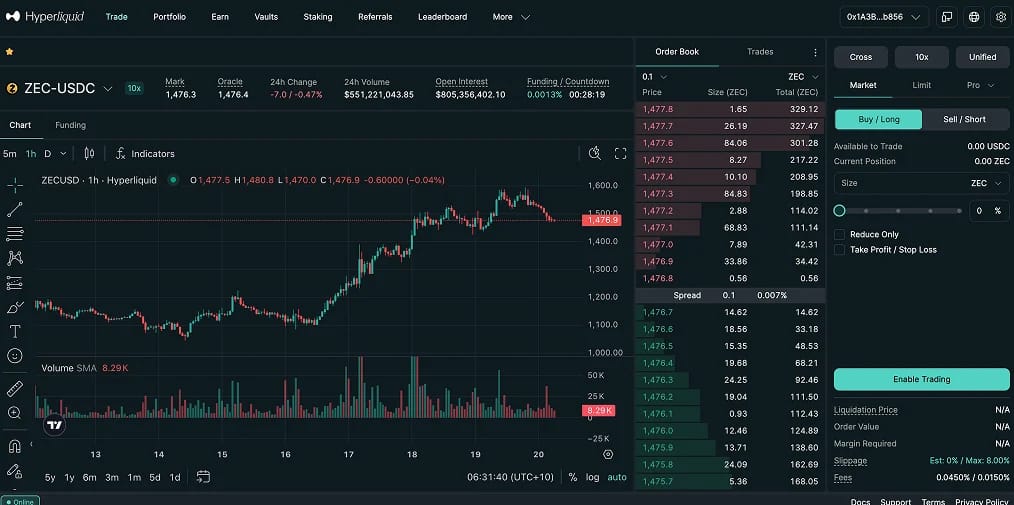Screen dimensions: 1014x505
Task: Open the Docs link in footer
Action: tap(860, 502)
